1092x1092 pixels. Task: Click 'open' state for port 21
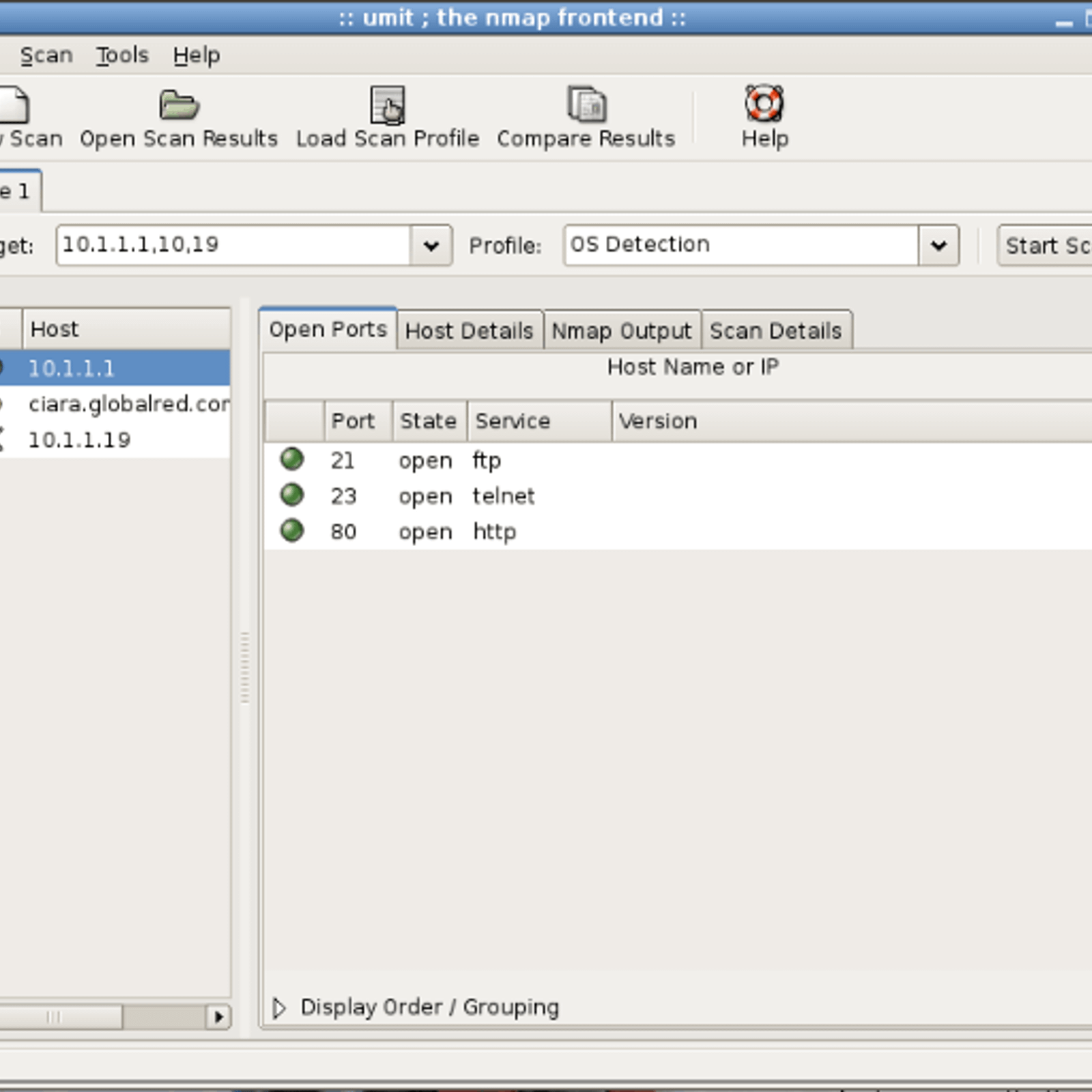[425, 462]
